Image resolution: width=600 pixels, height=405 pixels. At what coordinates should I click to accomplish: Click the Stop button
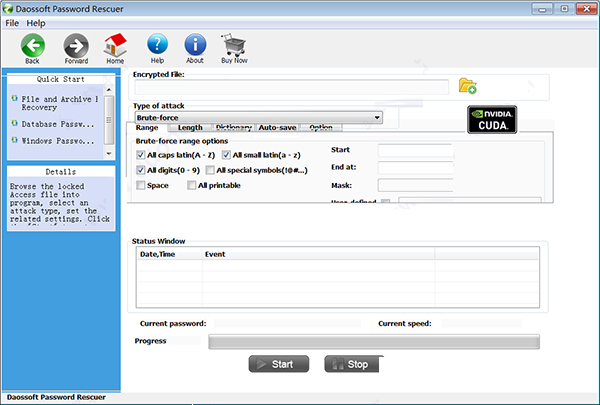352,364
